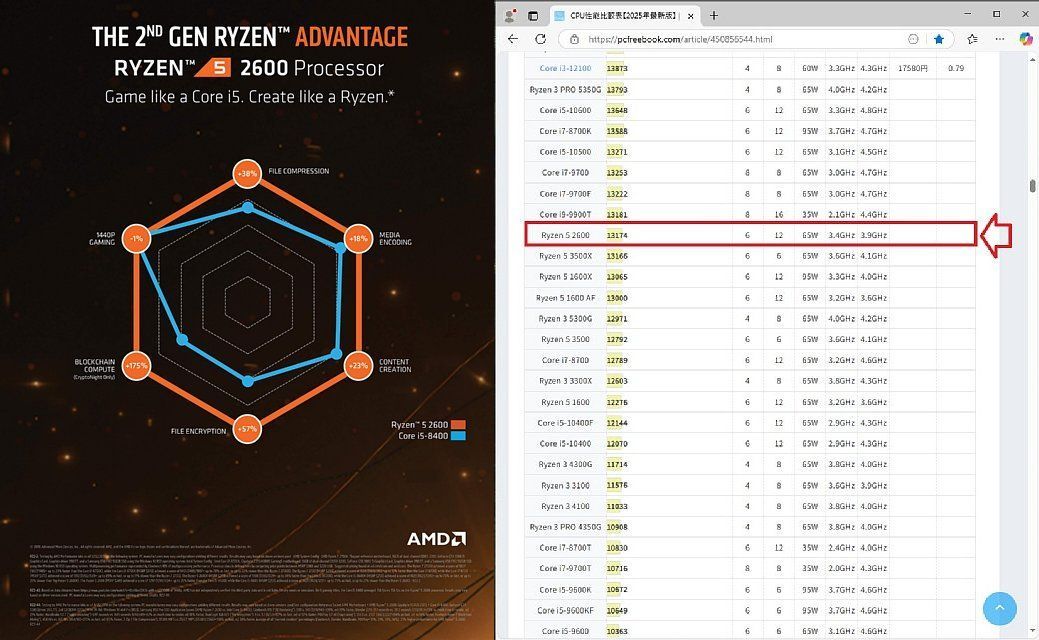Select the Core i7-9700T row name
Viewport: 1039px width, 640px height.
point(565,568)
